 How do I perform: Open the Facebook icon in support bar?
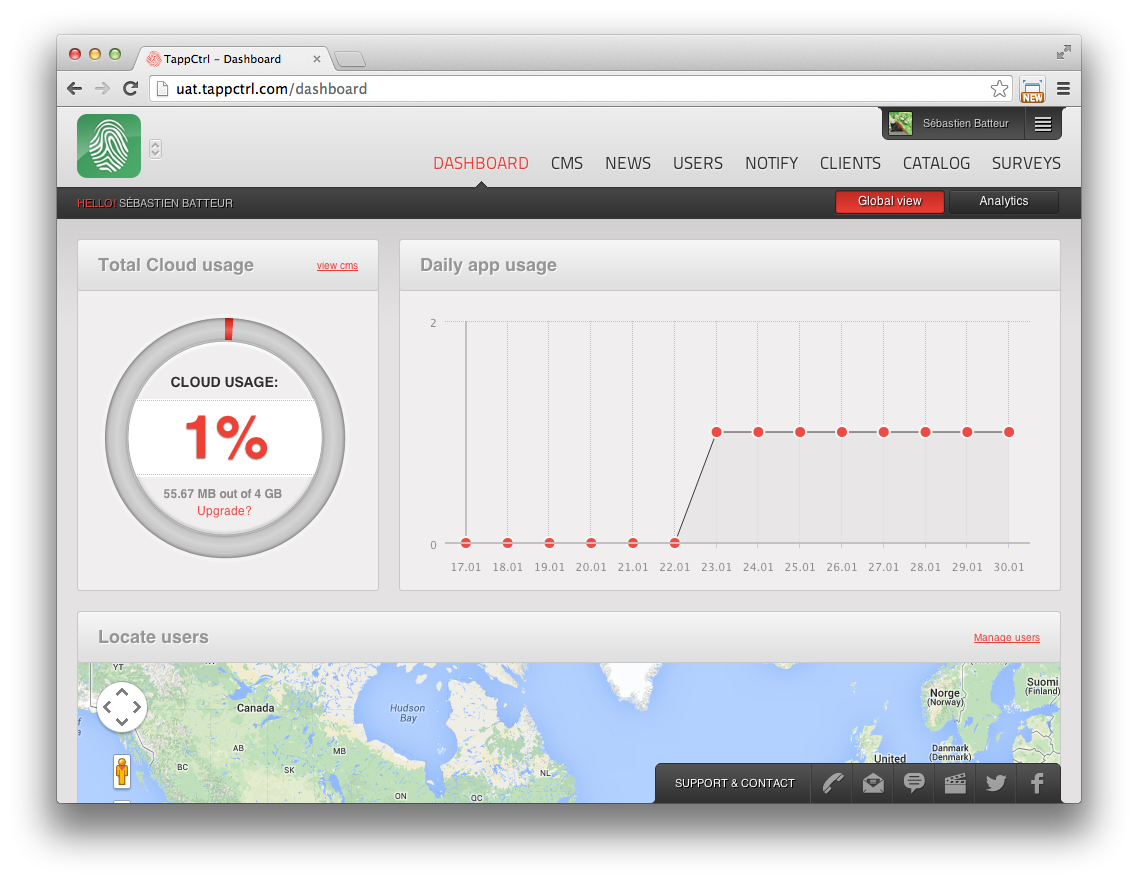click(x=1037, y=783)
